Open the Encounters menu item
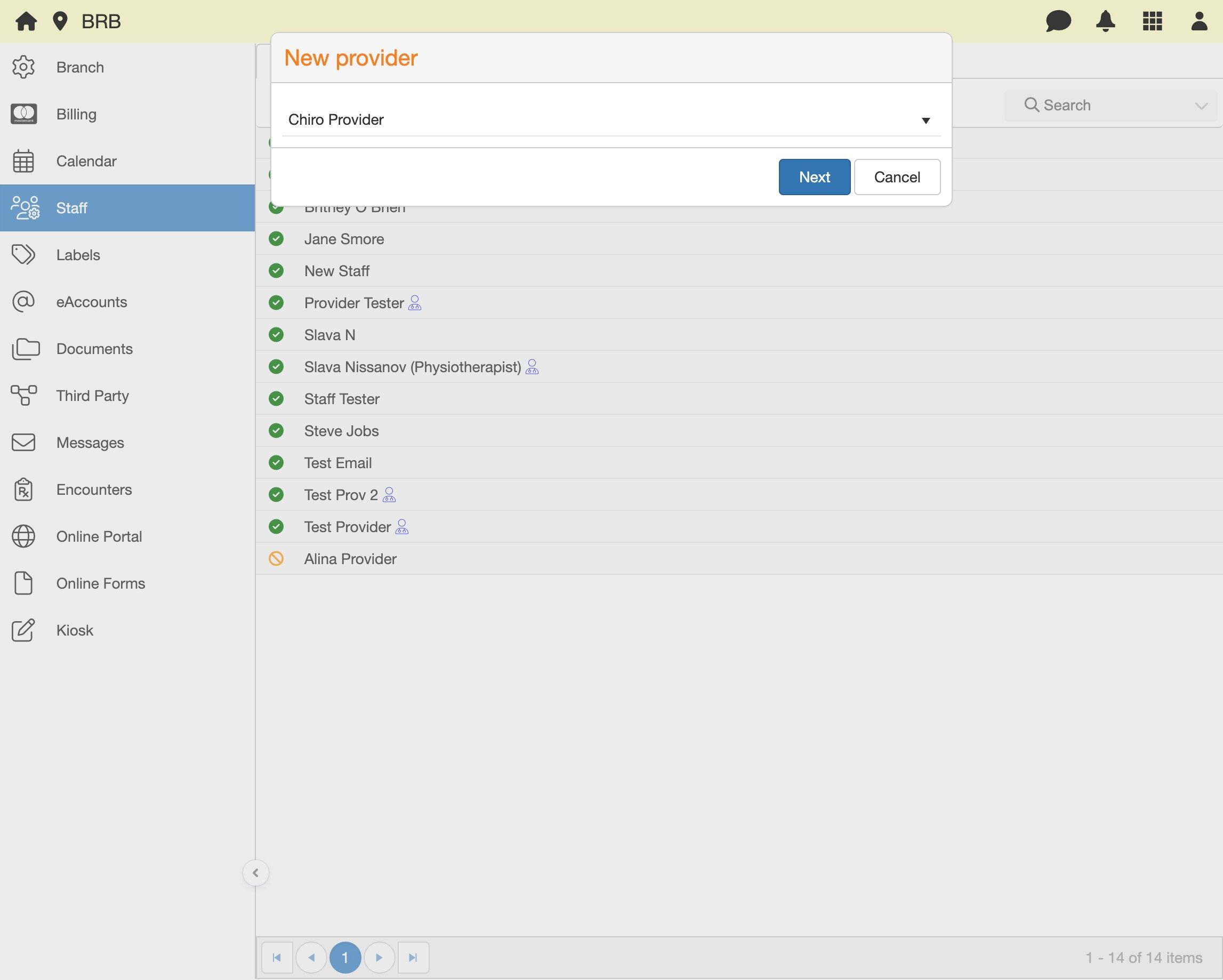Viewport: 1223px width, 980px height. pos(94,489)
